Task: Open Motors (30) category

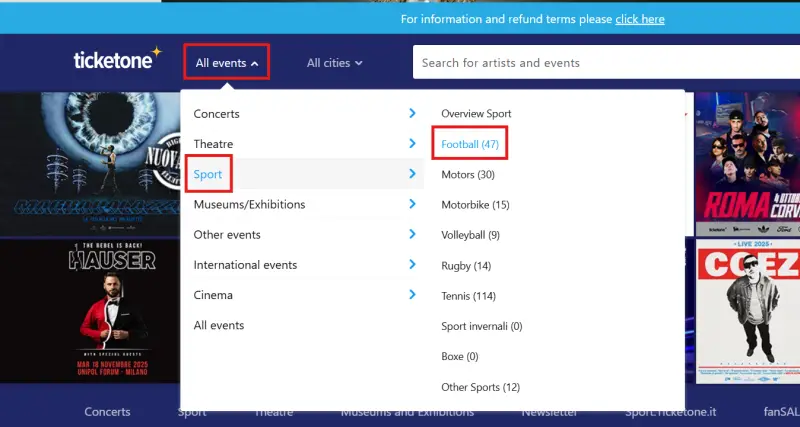Action: click(468, 174)
